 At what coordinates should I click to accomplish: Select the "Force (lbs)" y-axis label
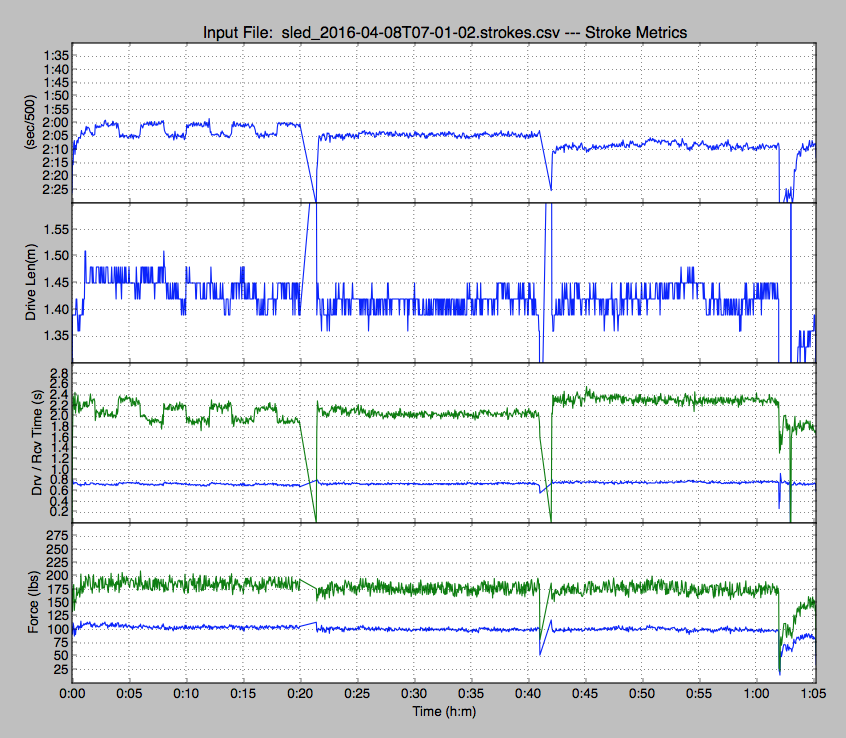29,602
